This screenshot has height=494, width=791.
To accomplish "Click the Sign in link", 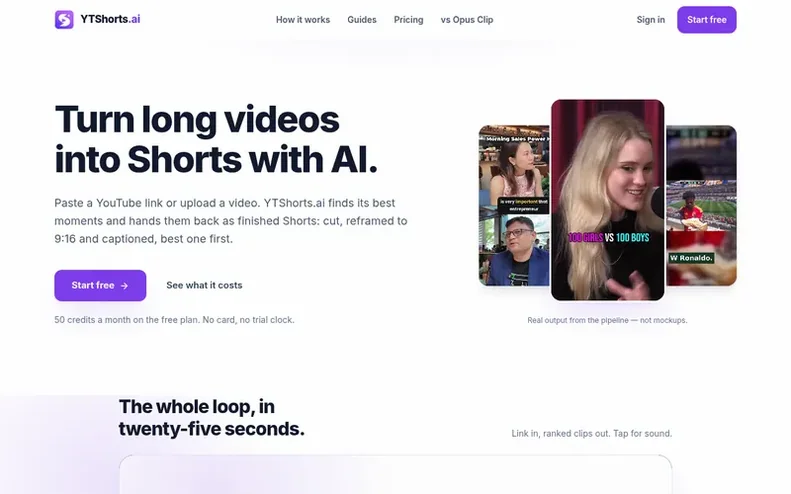I will click(650, 20).
